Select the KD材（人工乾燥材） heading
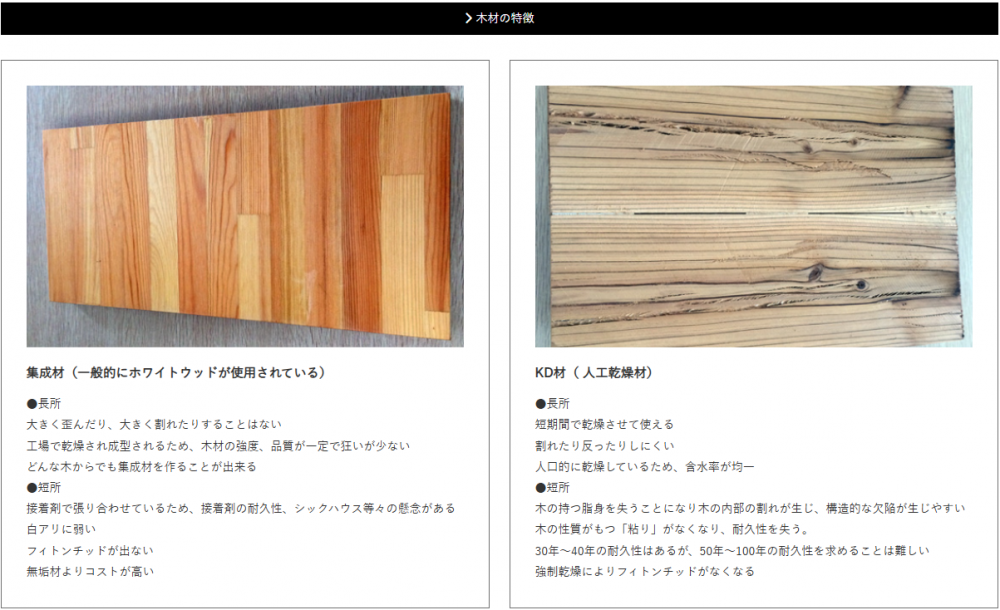1000x610 pixels. coord(596,373)
